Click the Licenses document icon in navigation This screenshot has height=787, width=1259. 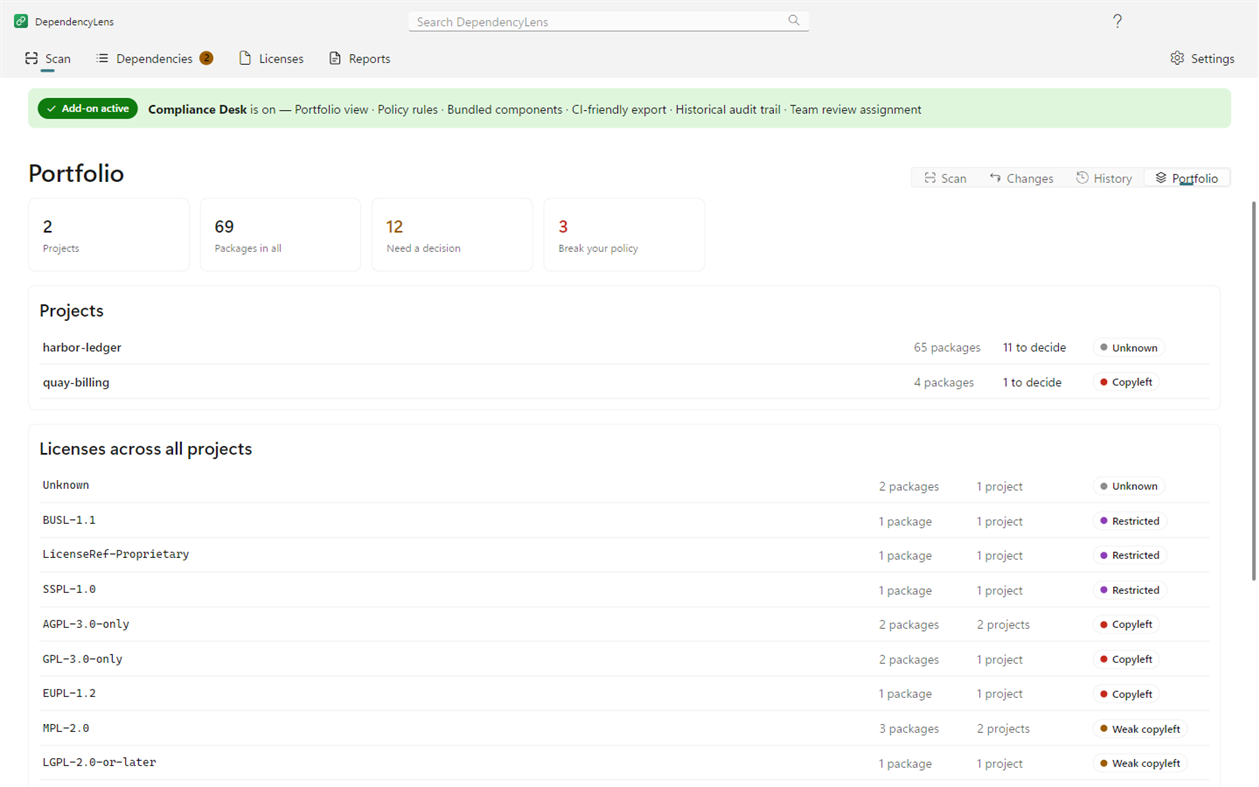pyautogui.click(x=245, y=58)
